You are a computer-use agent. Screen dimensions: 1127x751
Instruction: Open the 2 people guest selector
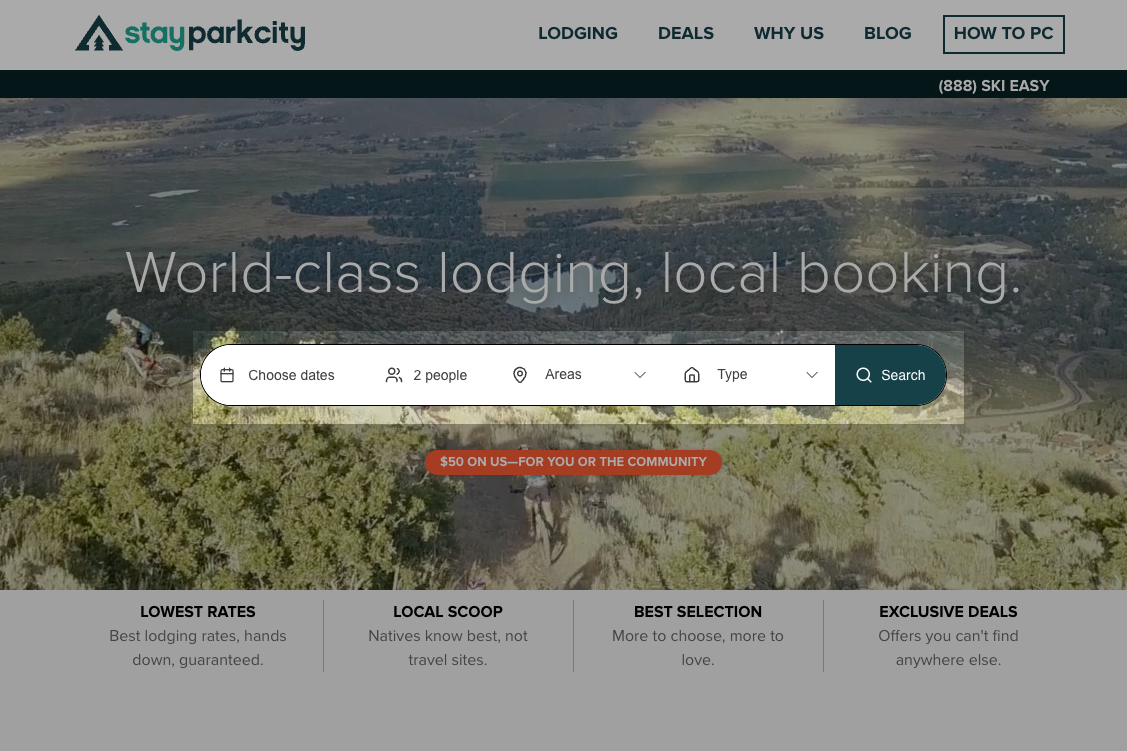coord(427,375)
